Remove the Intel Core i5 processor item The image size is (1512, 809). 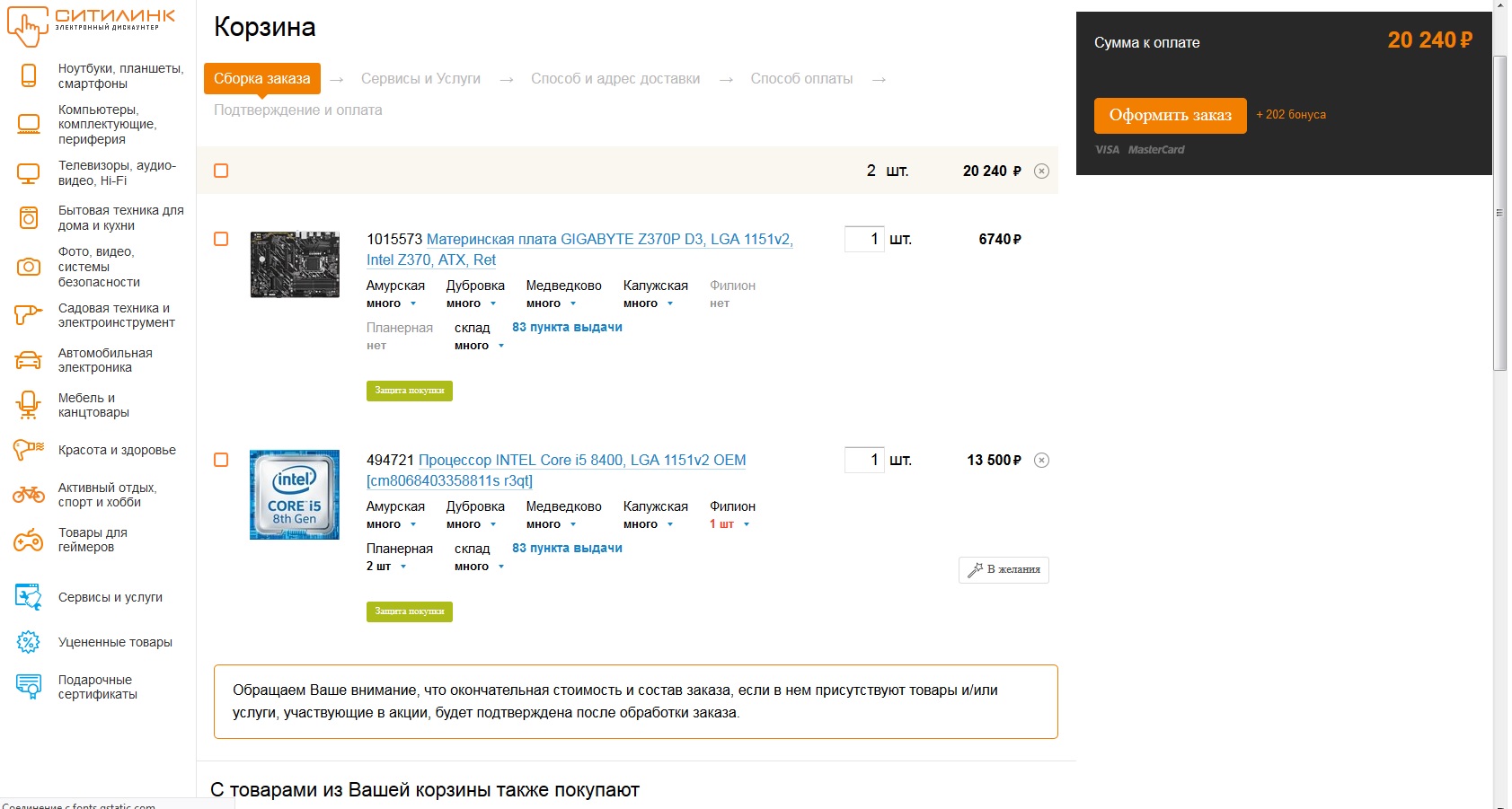1041,461
